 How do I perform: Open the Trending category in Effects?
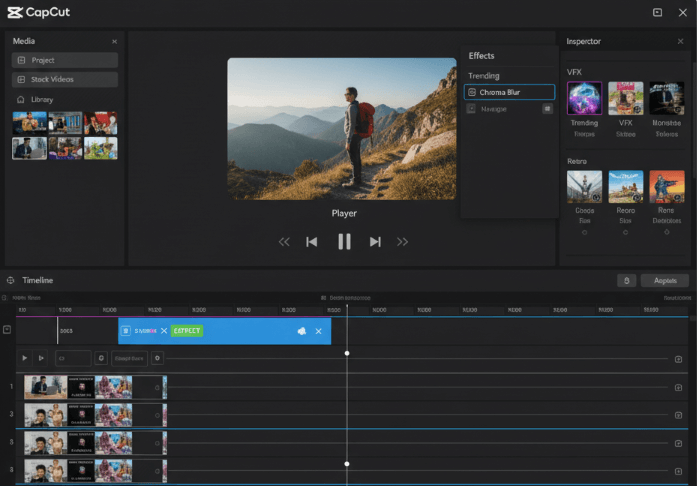point(484,76)
